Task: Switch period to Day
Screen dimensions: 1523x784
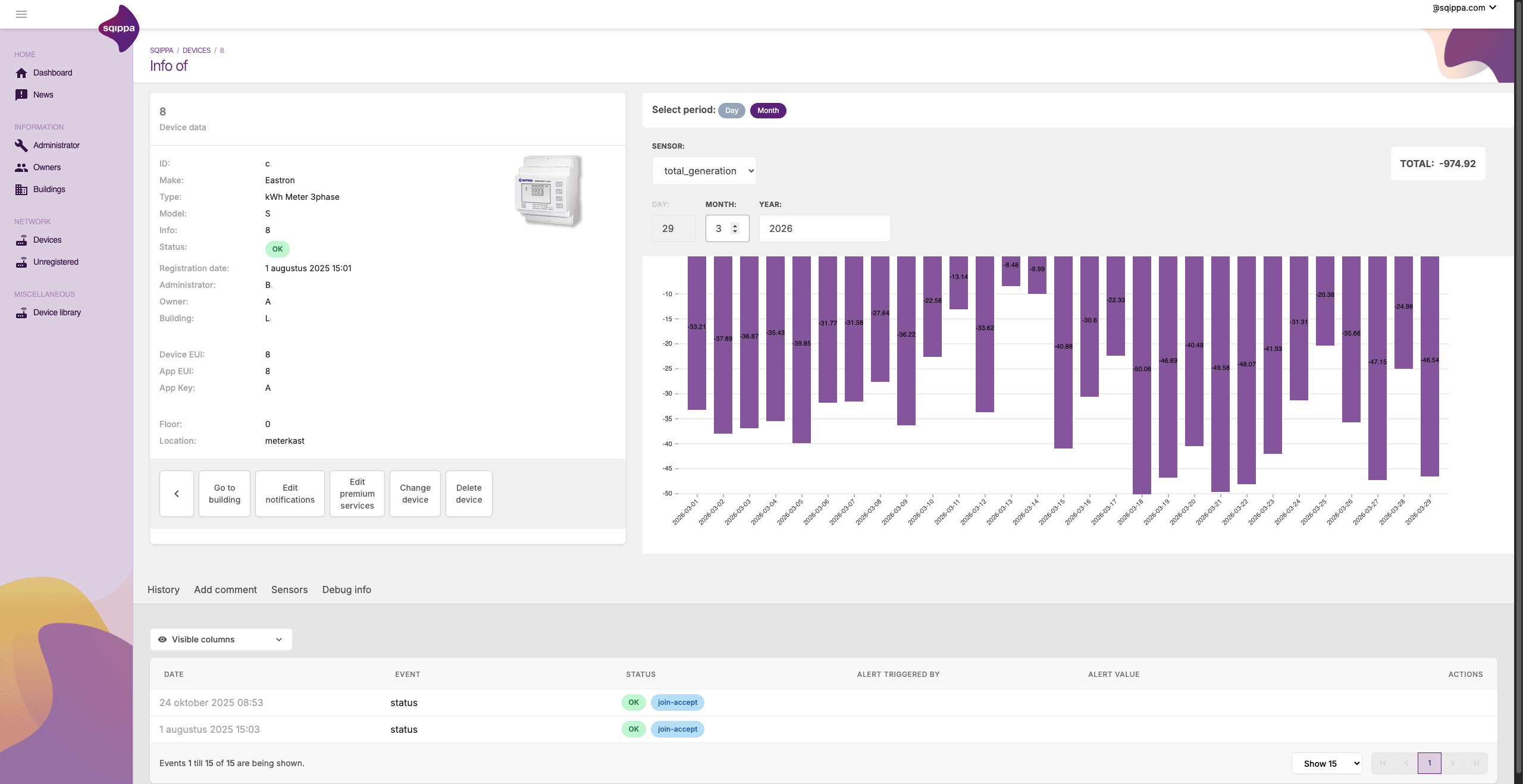Action: 731,111
